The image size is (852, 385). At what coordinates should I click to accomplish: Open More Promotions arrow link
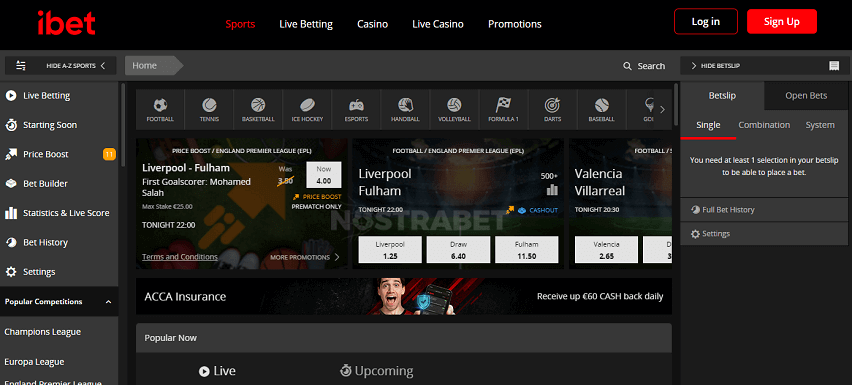[305, 257]
